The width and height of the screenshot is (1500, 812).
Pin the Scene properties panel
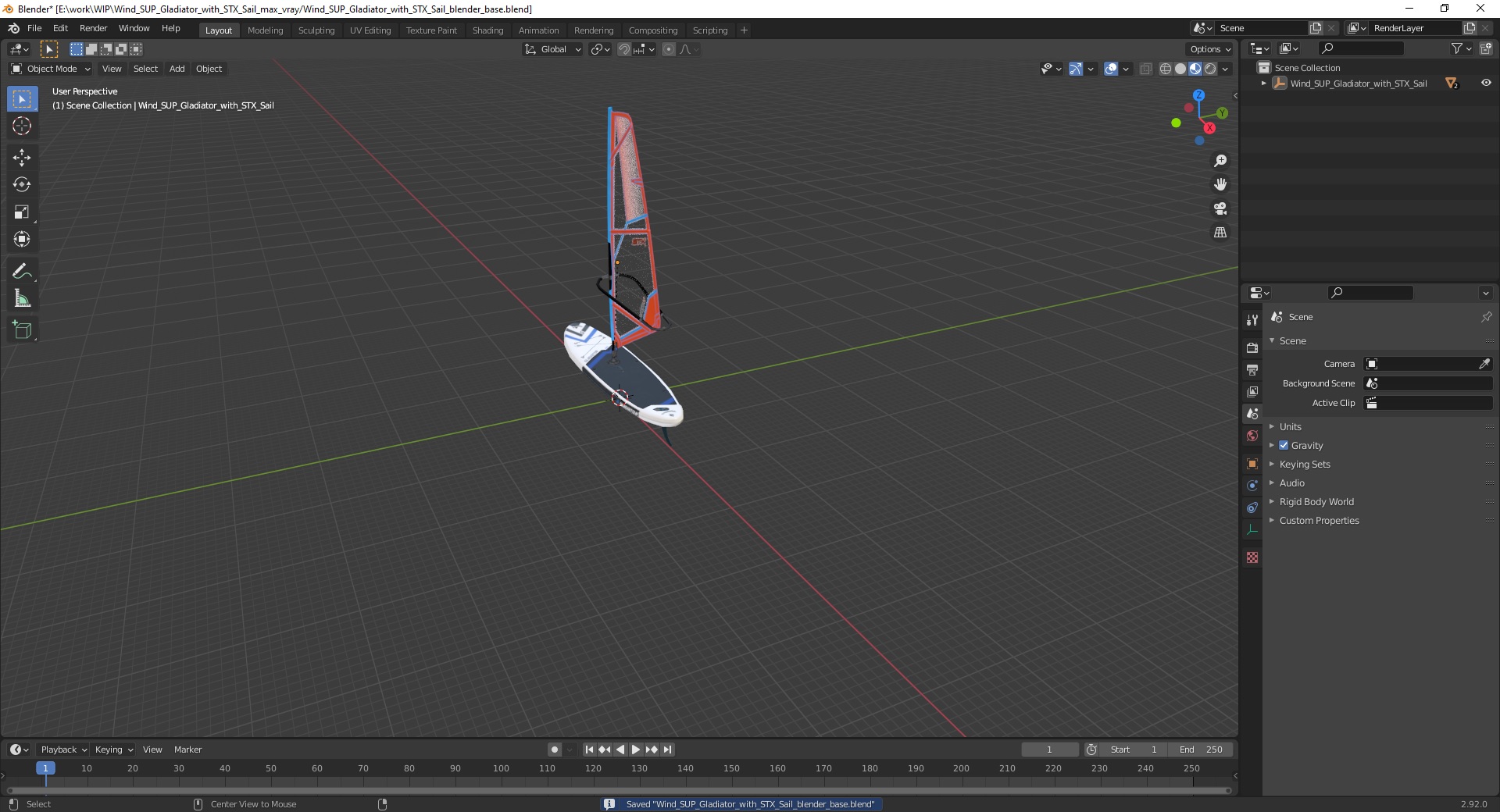(1486, 317)
